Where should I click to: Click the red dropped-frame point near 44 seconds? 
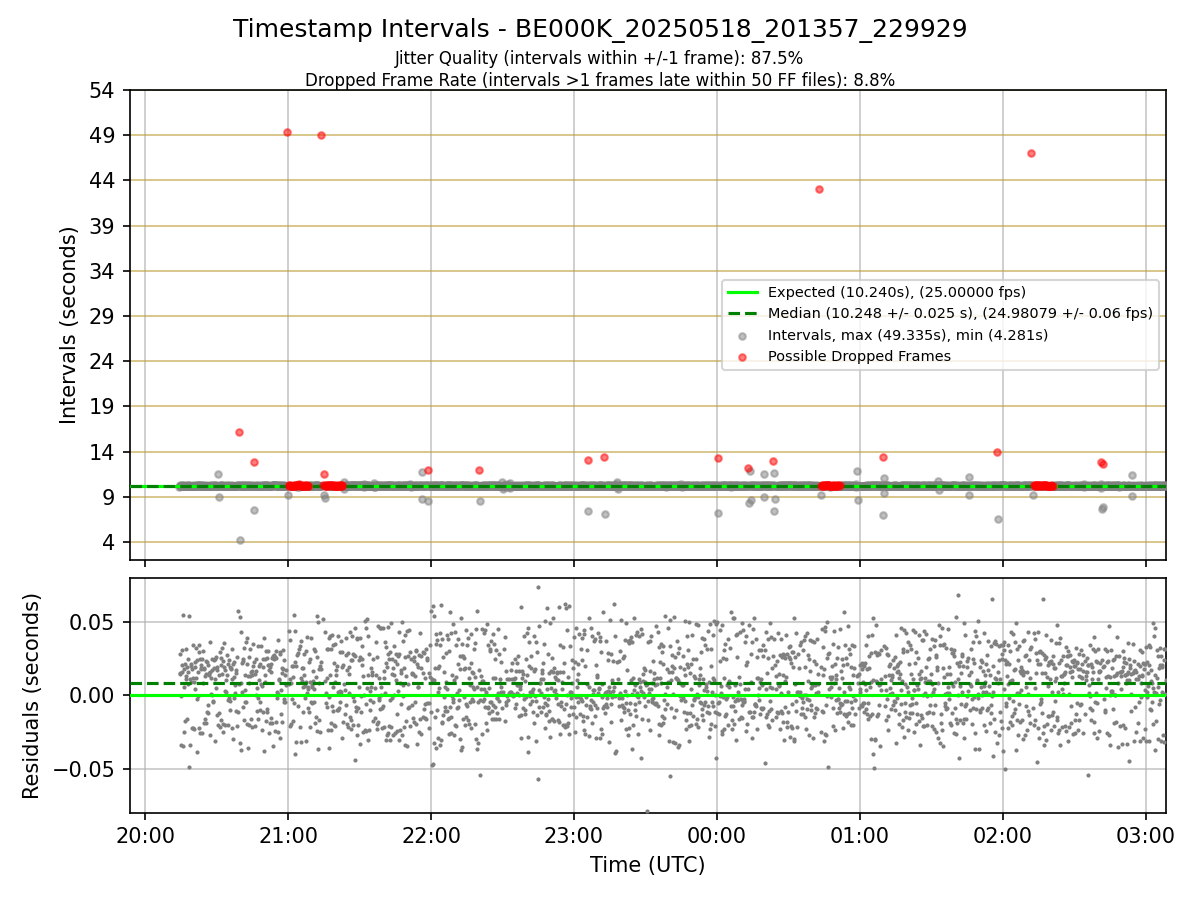click(x=819, y=189)
